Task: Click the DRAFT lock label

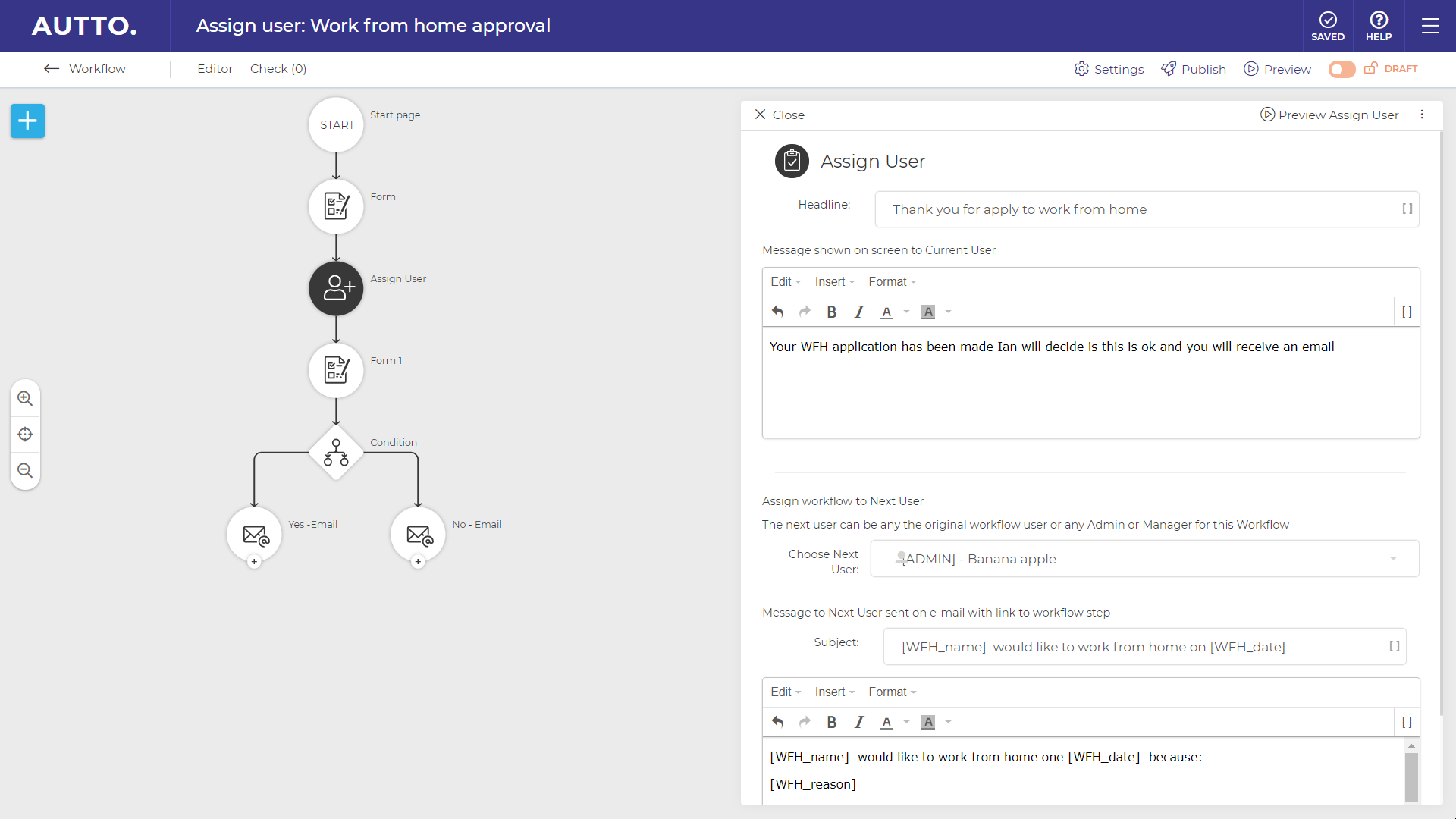Action: tap(1391, 68)
